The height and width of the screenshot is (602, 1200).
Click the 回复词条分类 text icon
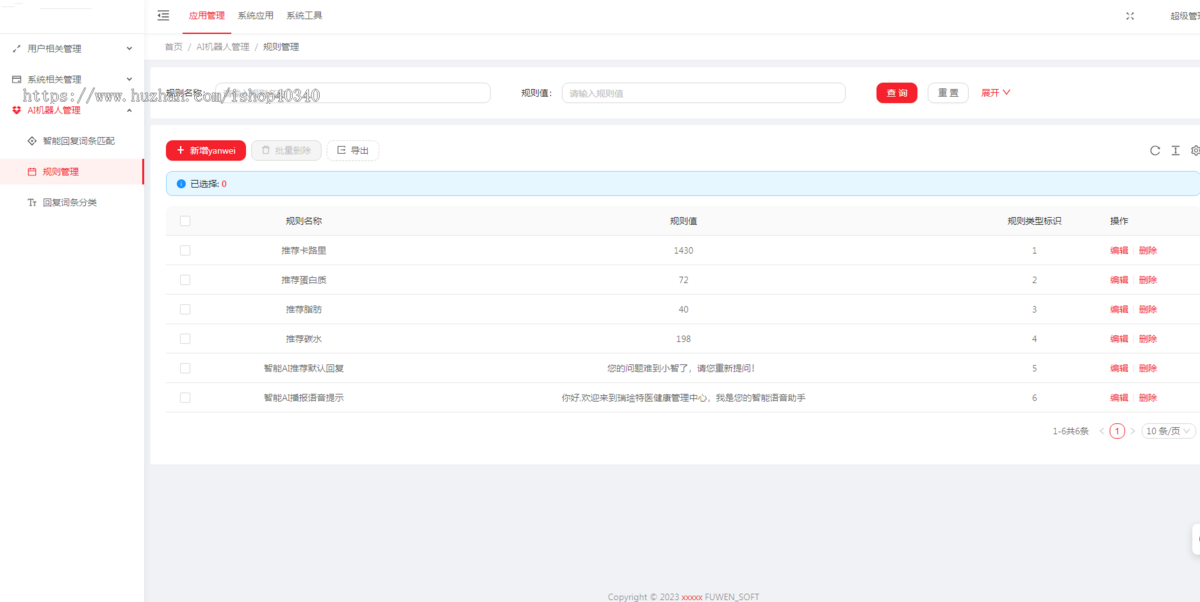[x=32, y=203]
